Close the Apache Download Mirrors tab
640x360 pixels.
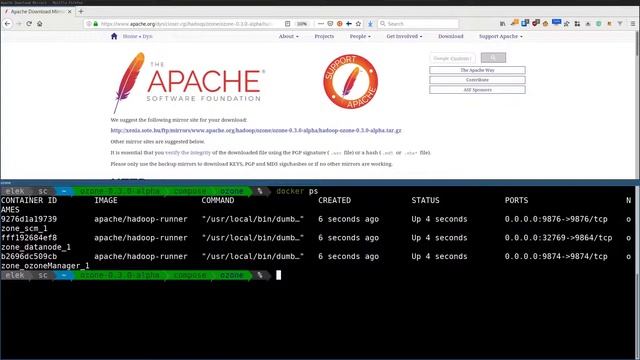click(x=69, y=11)
